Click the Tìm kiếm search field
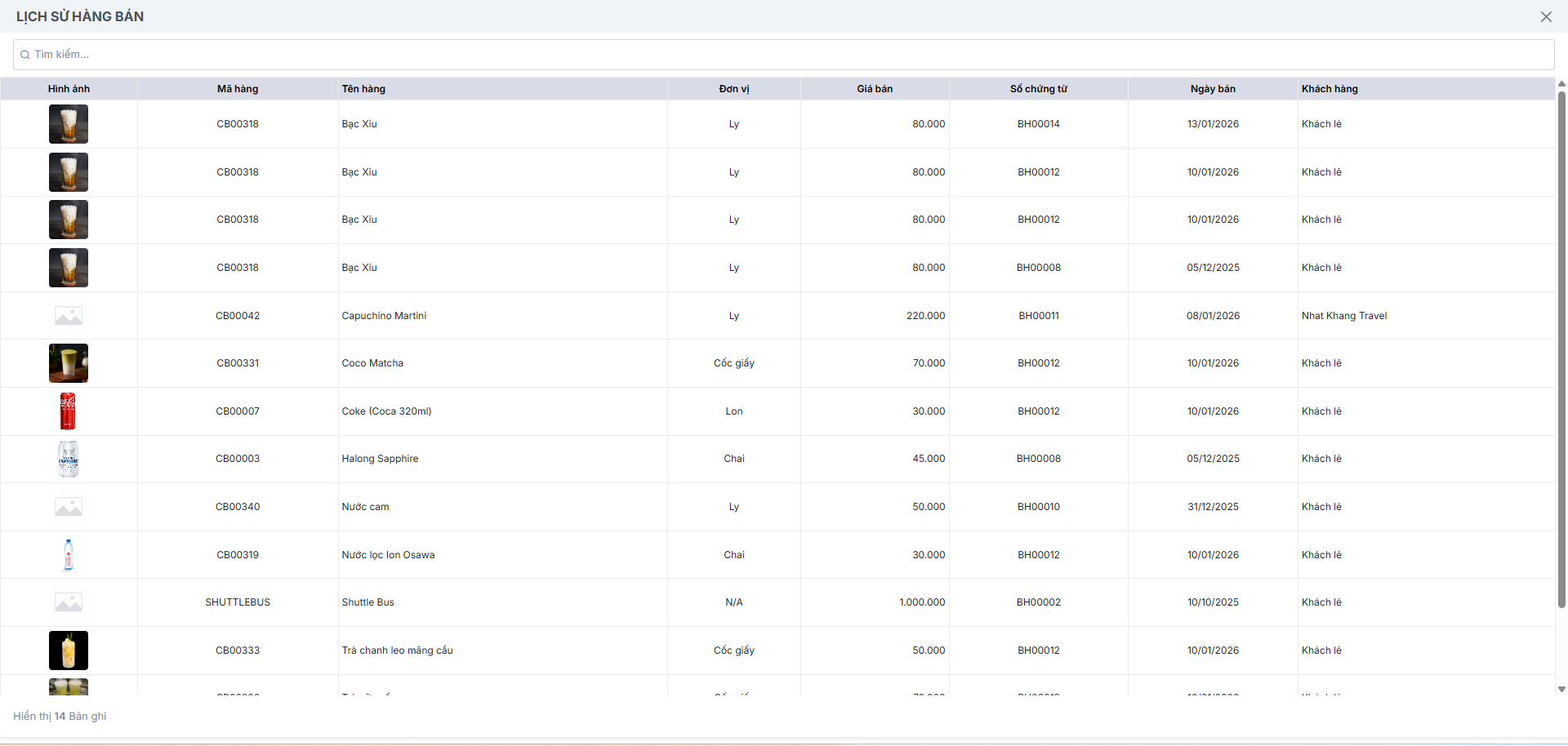This screenshot has width=1568, height=746. (784, 55)
